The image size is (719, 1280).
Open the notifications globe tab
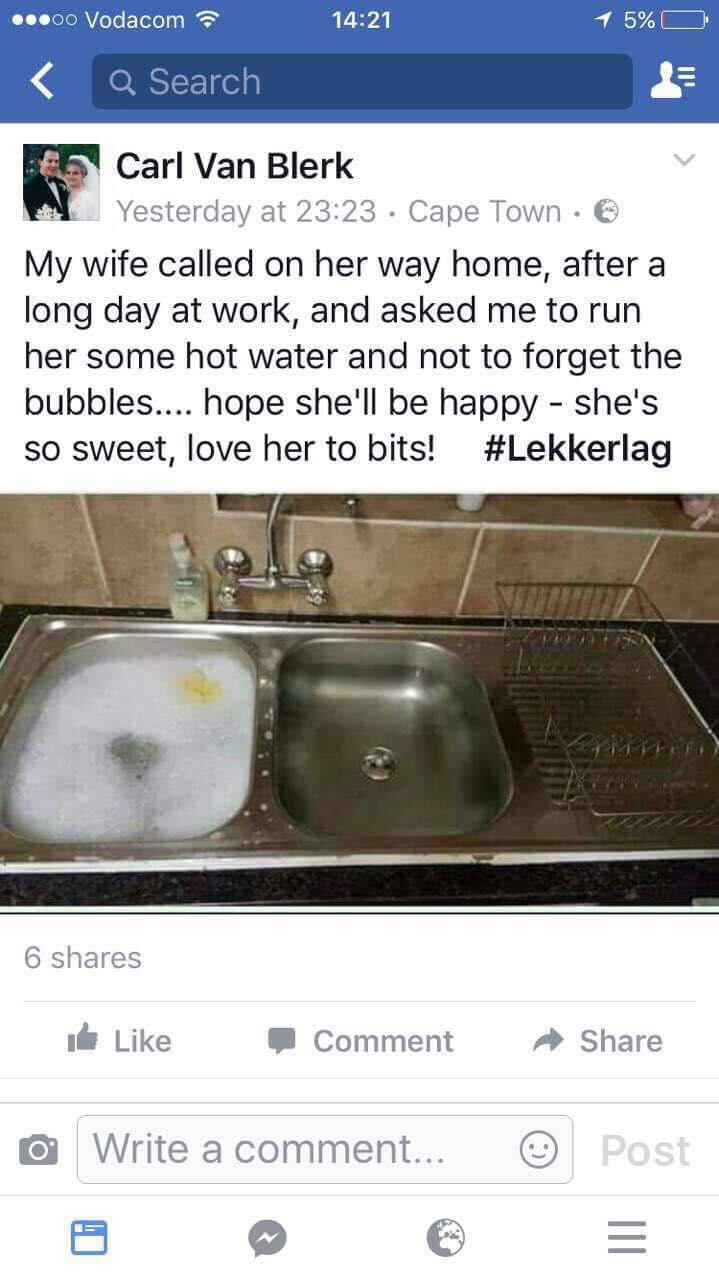coord(446,1239)
